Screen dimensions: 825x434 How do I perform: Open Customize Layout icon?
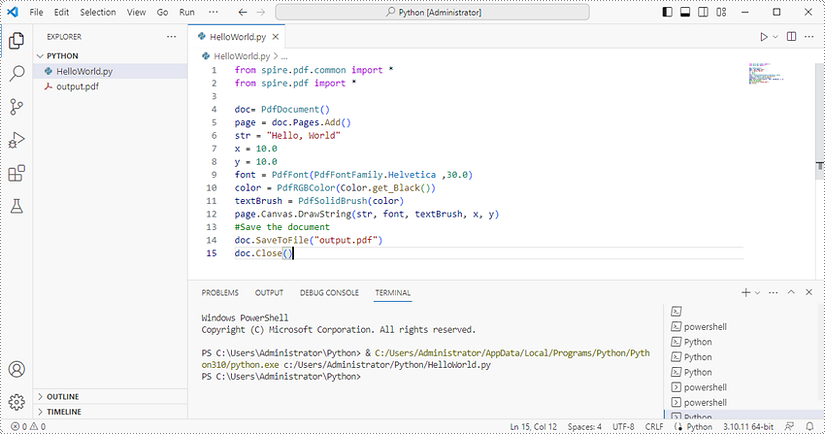click(x=721, y=12)
